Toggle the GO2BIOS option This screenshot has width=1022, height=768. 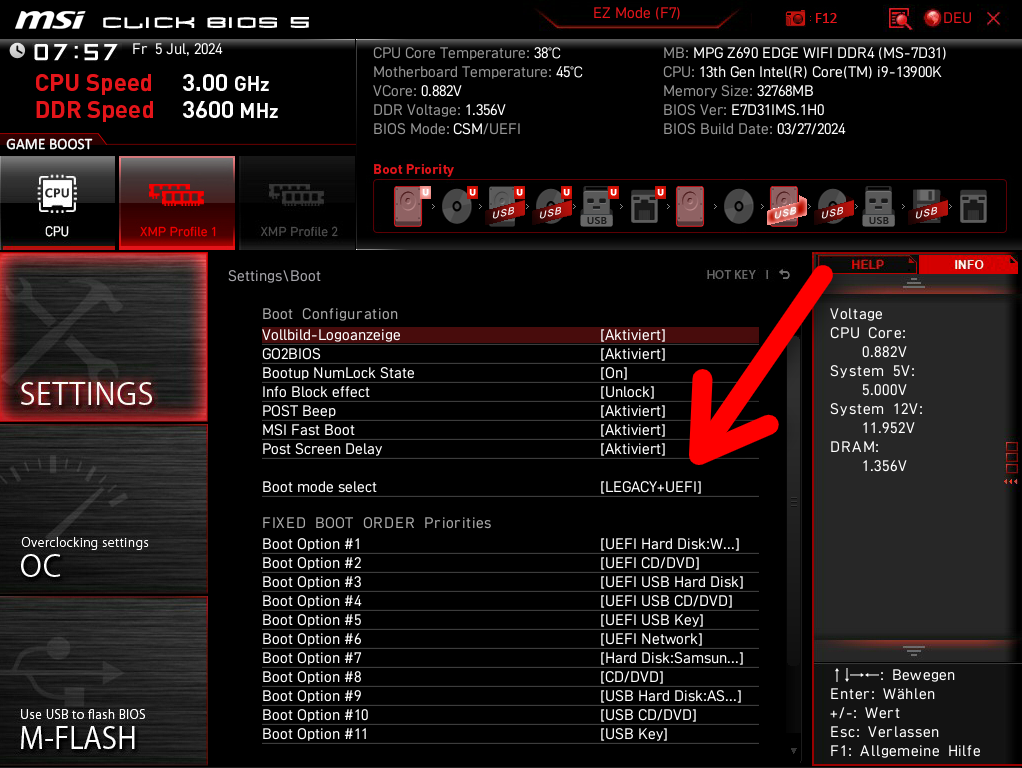[510, 354]
